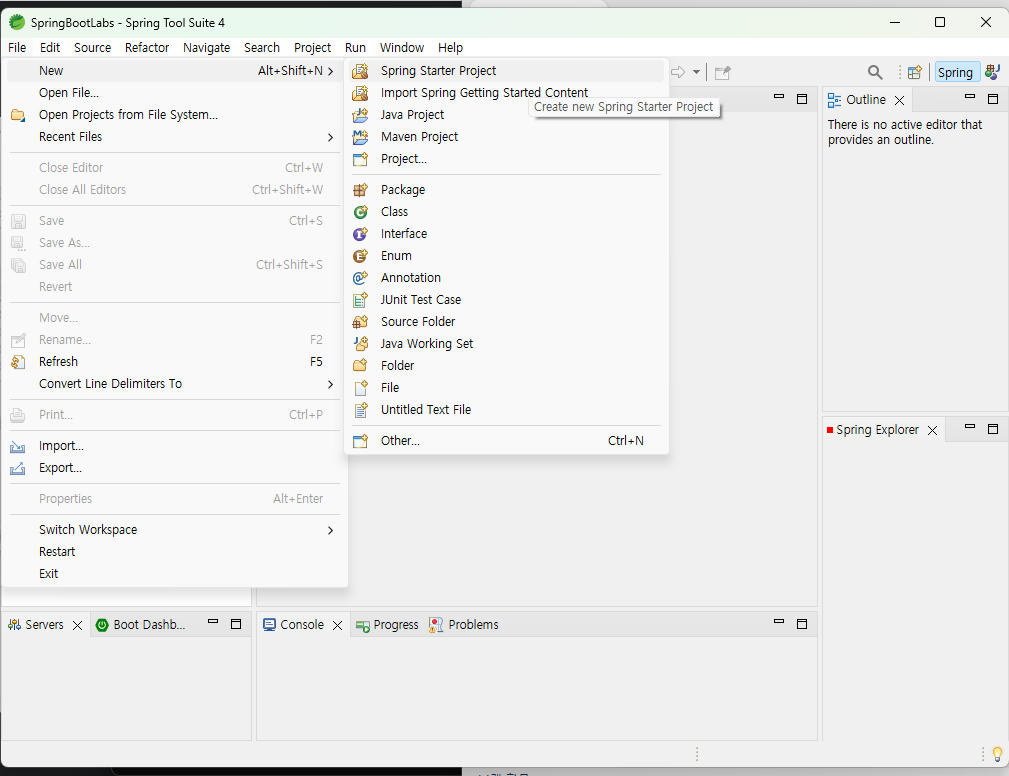Click the Spring Starter Project icon

tap(360, 71)
